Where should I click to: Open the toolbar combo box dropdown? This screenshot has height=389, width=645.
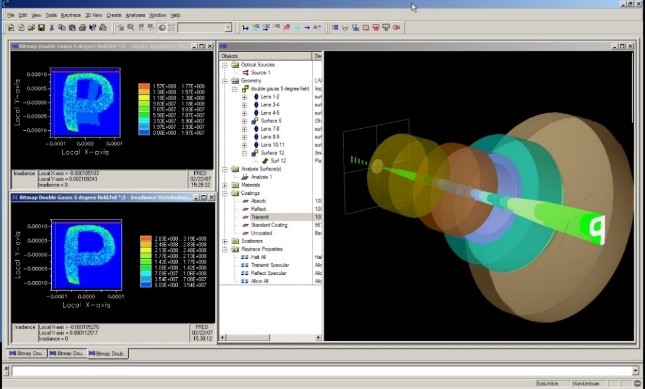228,28
